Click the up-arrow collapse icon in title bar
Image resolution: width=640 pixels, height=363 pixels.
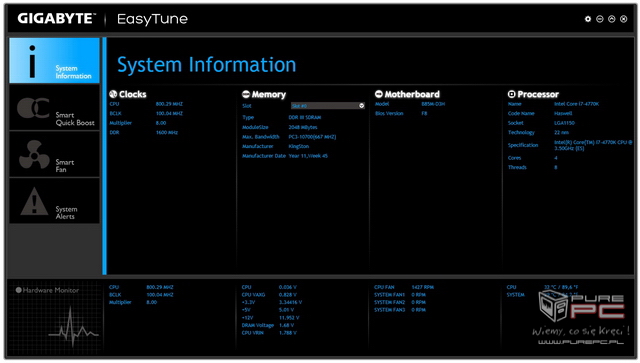pos(611,19)
